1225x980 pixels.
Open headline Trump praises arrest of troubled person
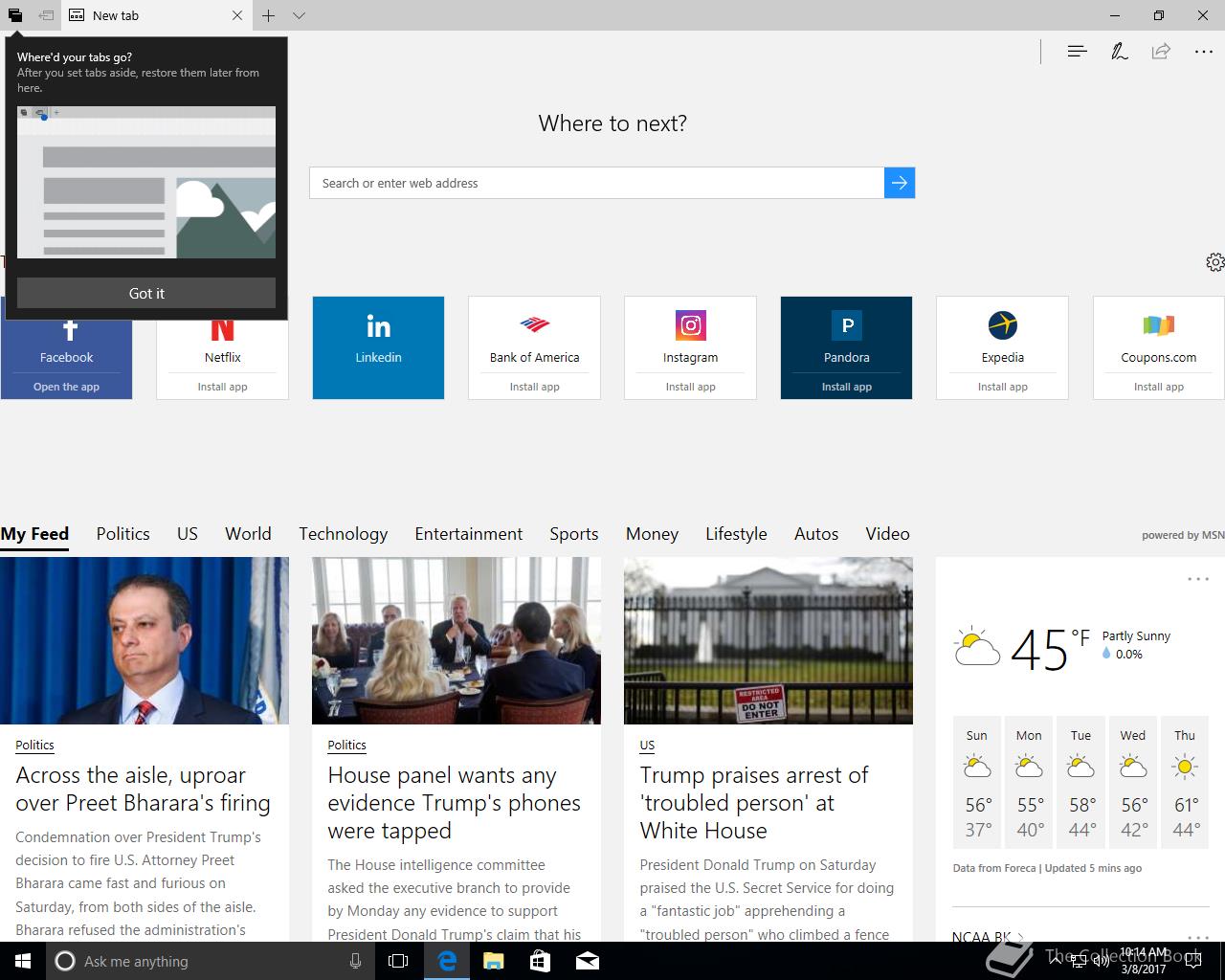pos(754,803)
